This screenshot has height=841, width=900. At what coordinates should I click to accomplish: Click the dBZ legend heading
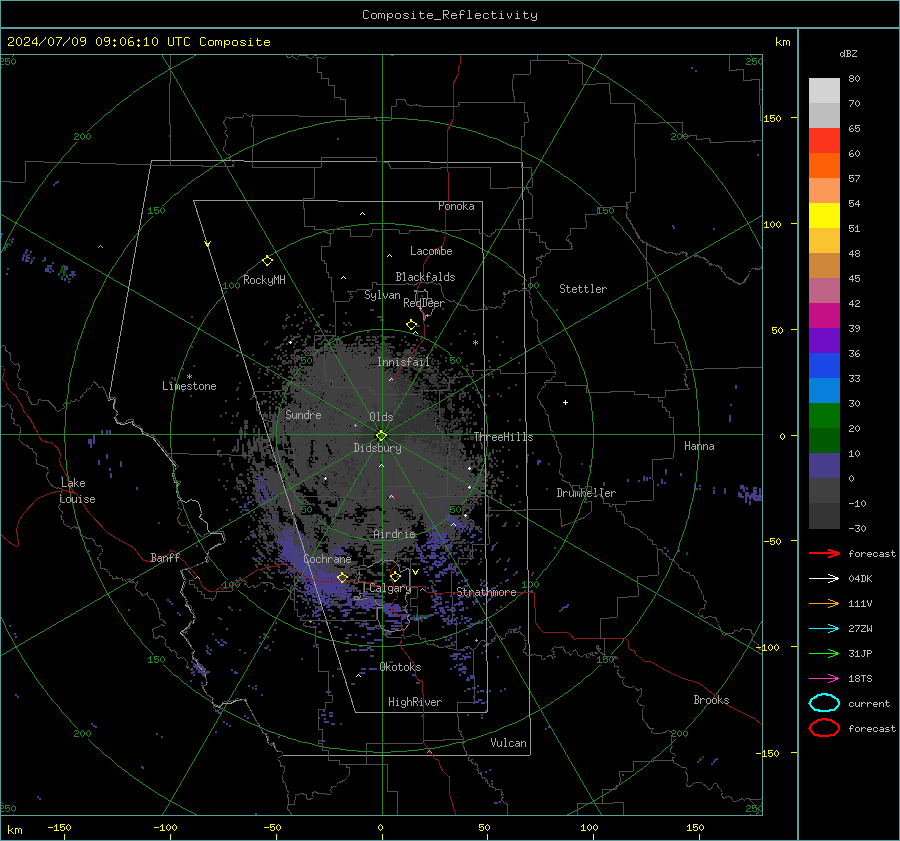coord(848,53)
